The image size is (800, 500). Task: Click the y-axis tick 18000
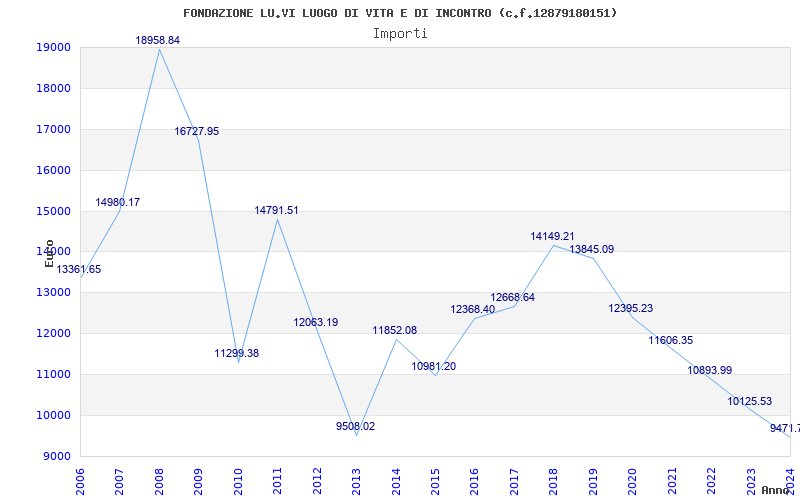point(53,88)
